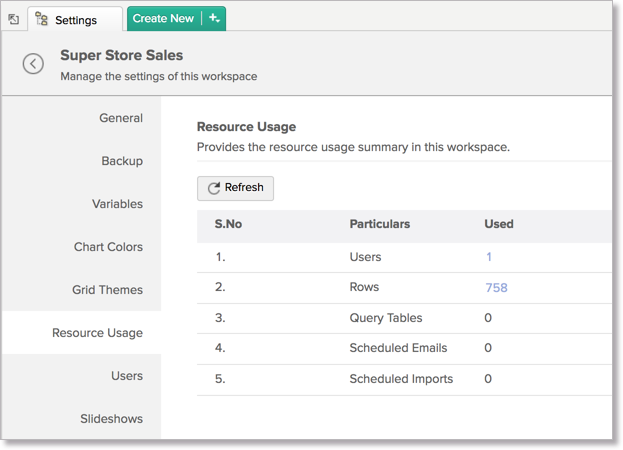
Task: Open the General settings section
Action: [x=120, y=118]
